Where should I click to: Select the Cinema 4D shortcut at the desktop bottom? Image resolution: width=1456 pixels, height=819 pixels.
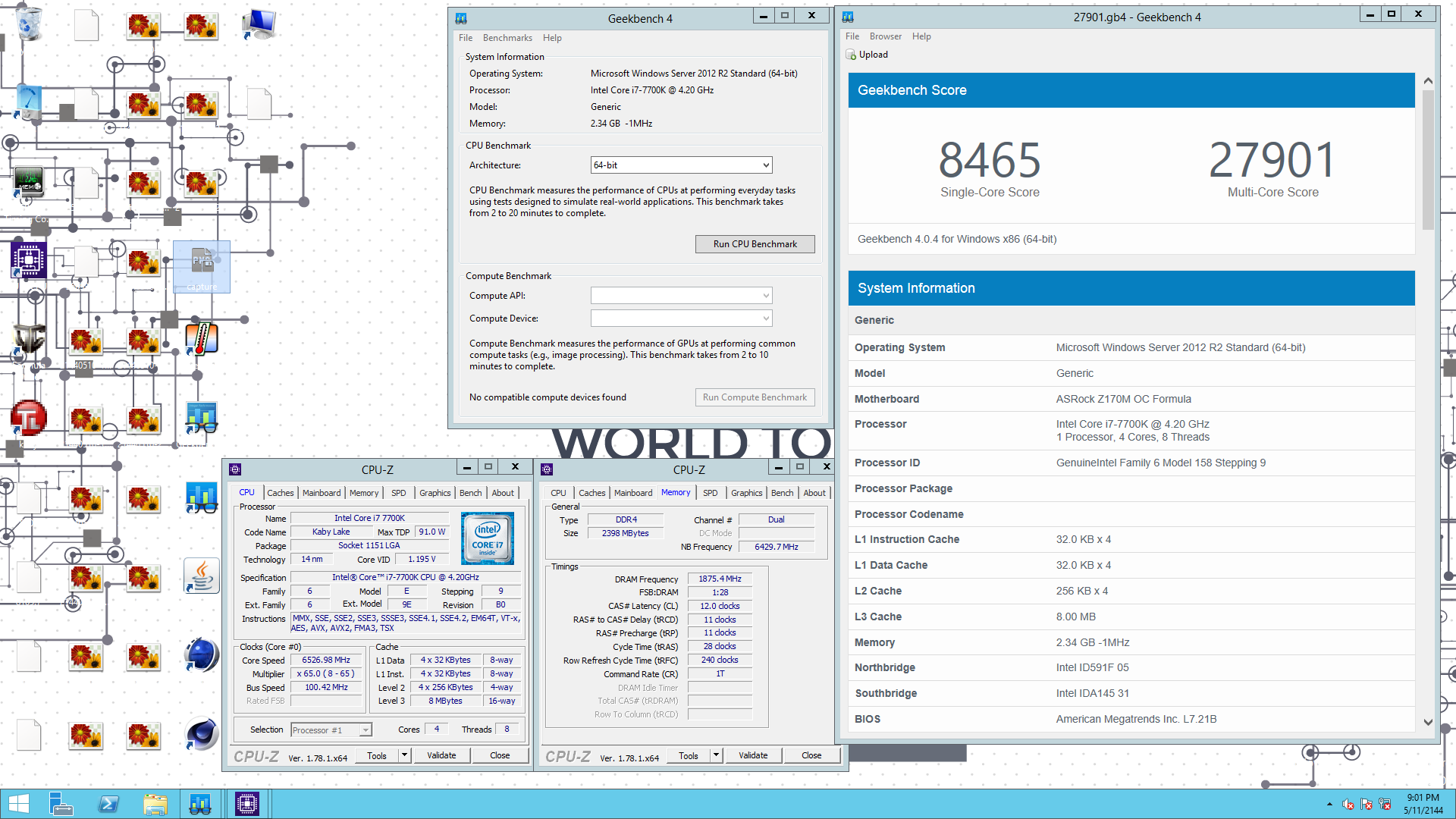click(202, 734)
